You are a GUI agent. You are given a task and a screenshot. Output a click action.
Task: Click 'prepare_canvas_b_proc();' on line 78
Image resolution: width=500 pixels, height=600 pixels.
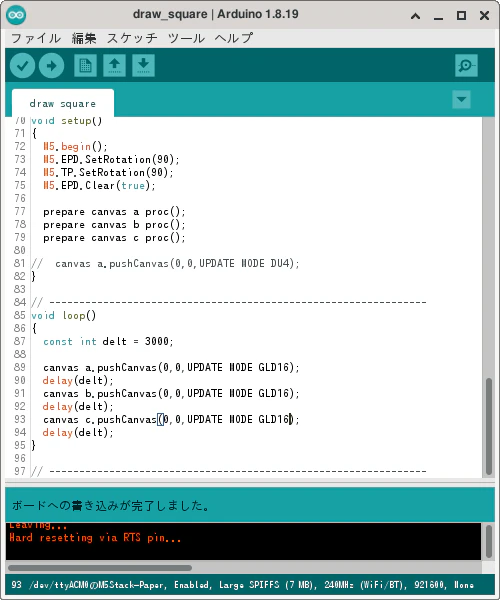click(114, 225)
